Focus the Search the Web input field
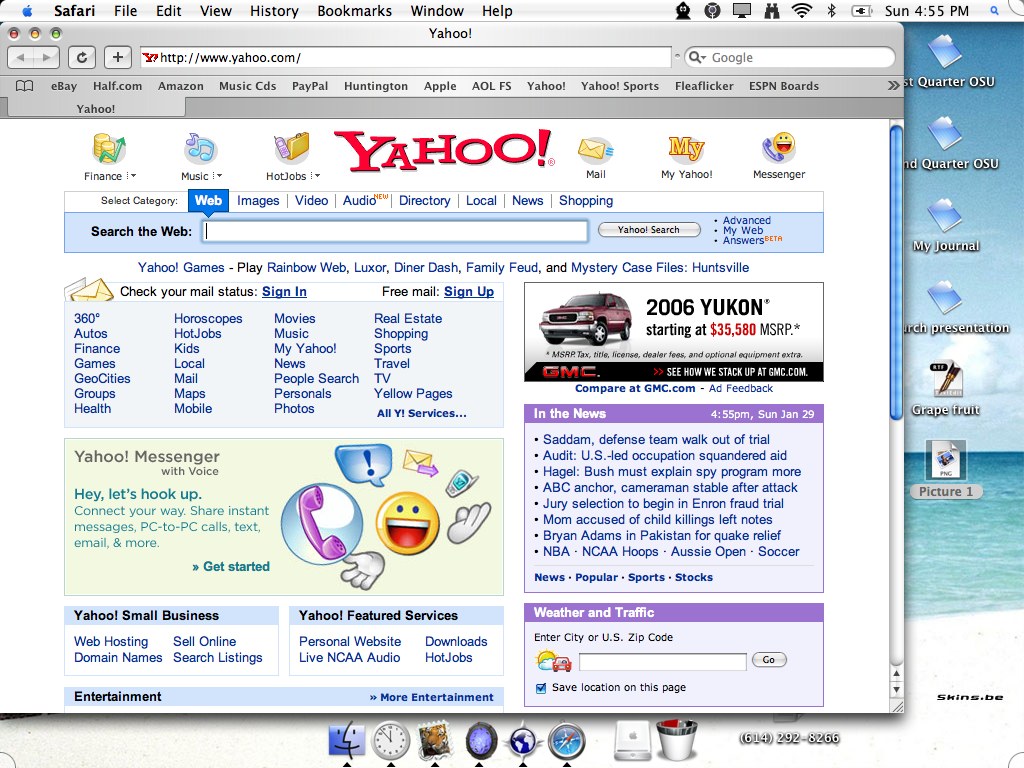The image size is (1024, 768). coord(395,231)
